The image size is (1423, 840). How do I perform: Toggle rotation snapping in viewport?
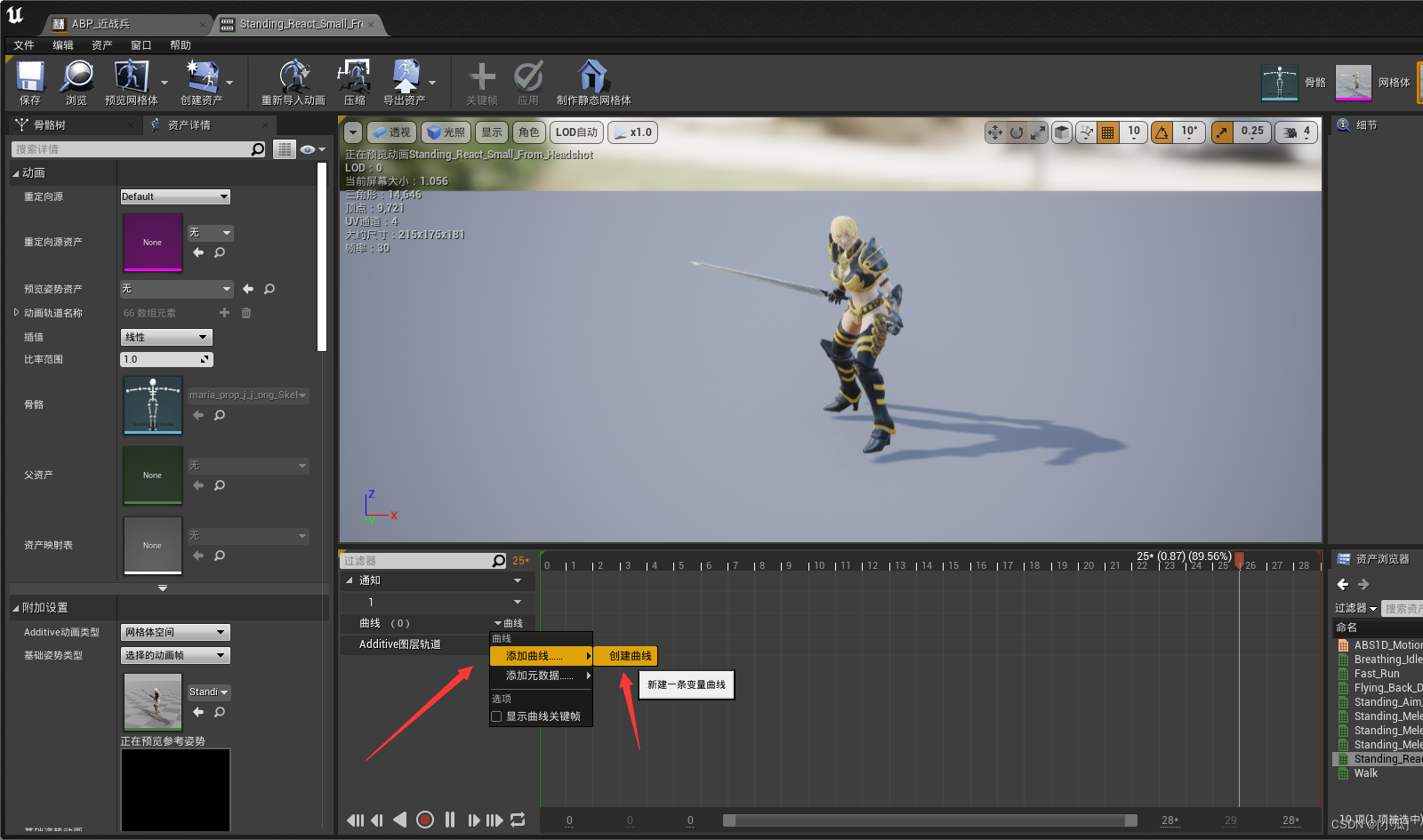[x=1162, y=132]
